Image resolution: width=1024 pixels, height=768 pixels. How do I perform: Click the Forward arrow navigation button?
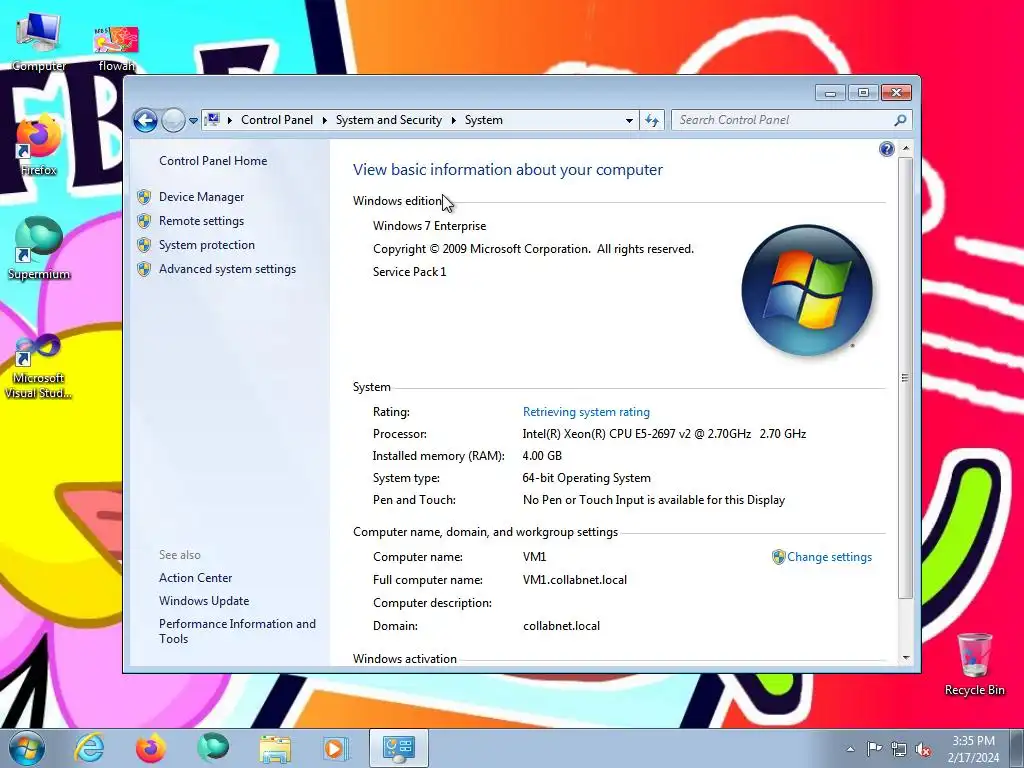tap(173, 120)
